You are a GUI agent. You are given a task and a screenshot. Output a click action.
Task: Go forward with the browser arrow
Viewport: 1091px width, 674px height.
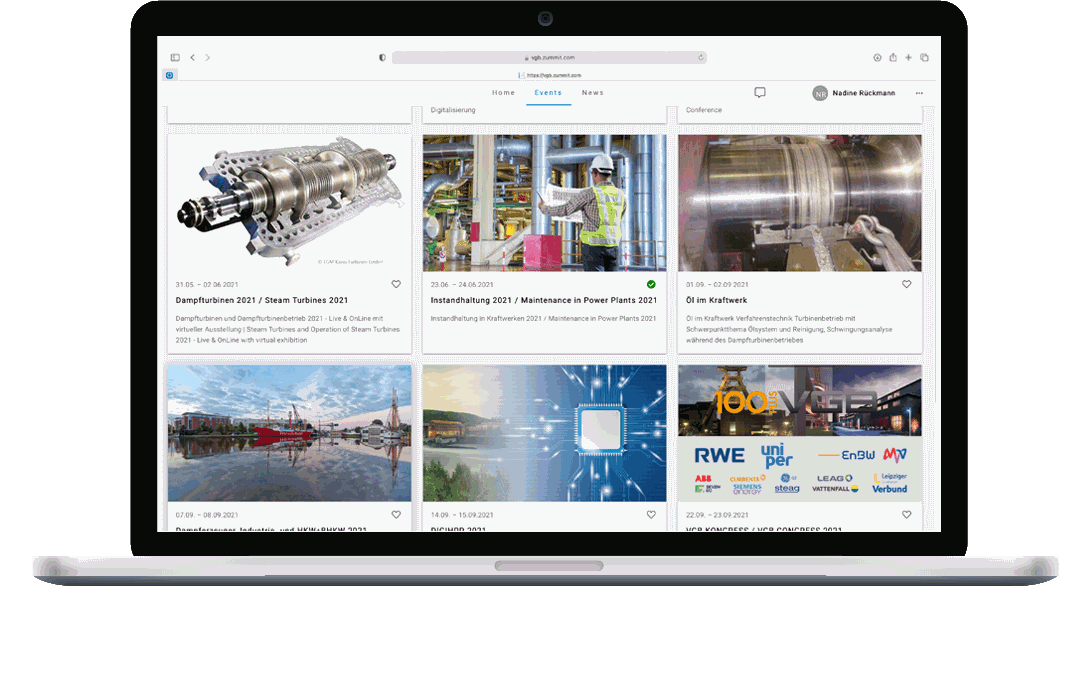(207, 58)
